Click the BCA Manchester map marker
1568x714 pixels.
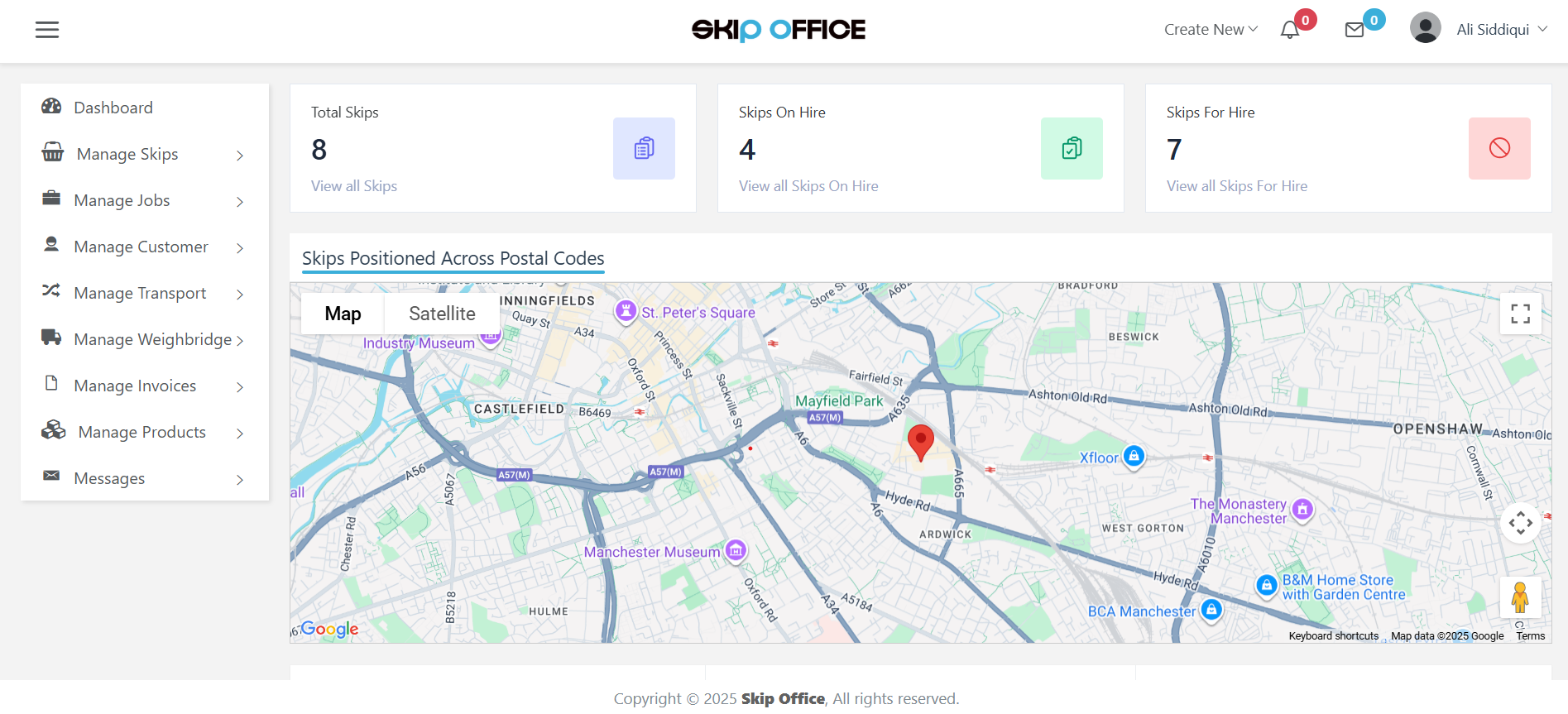(1211, 611)
